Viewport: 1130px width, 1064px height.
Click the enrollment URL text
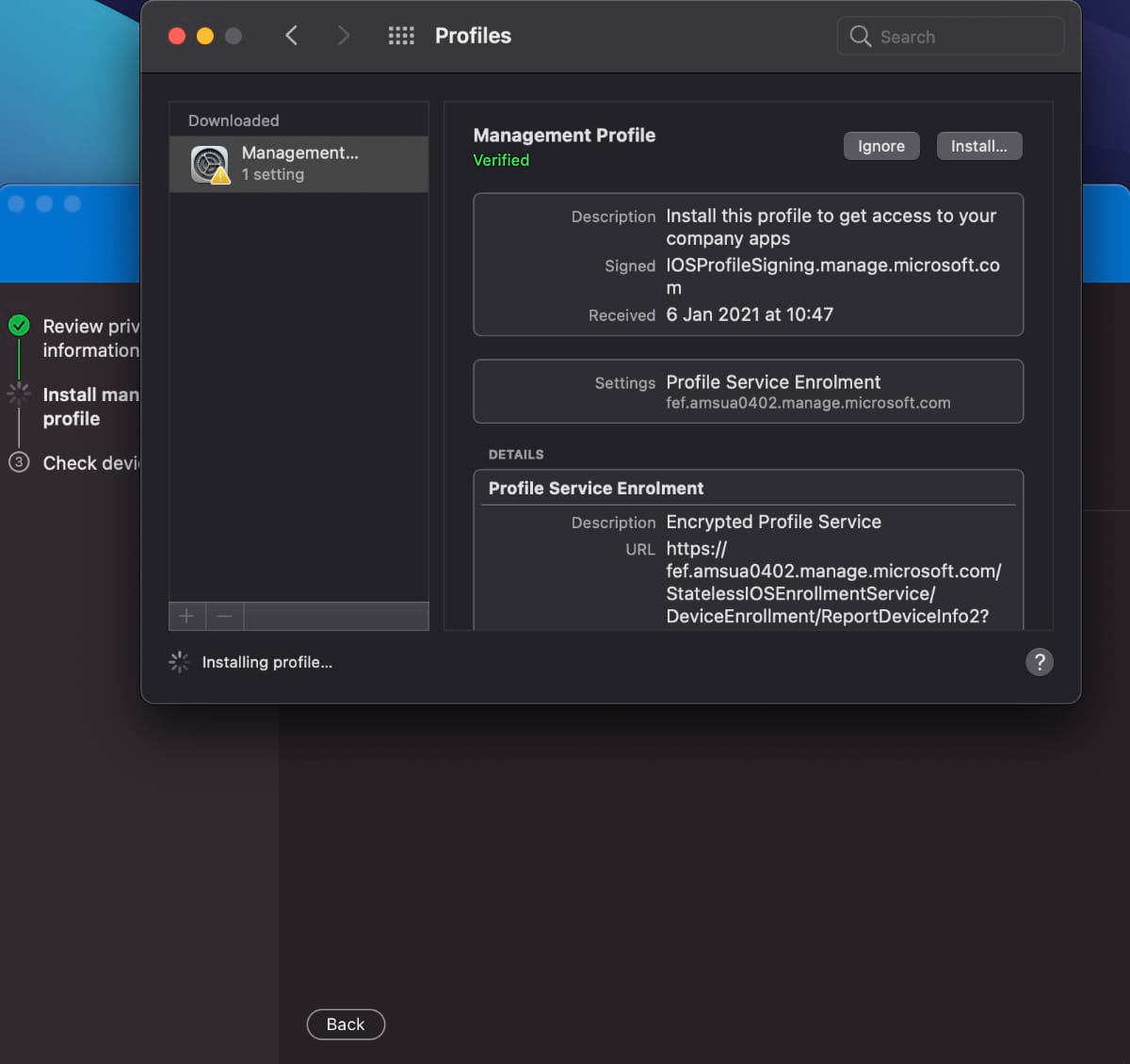tap(833, 582)
